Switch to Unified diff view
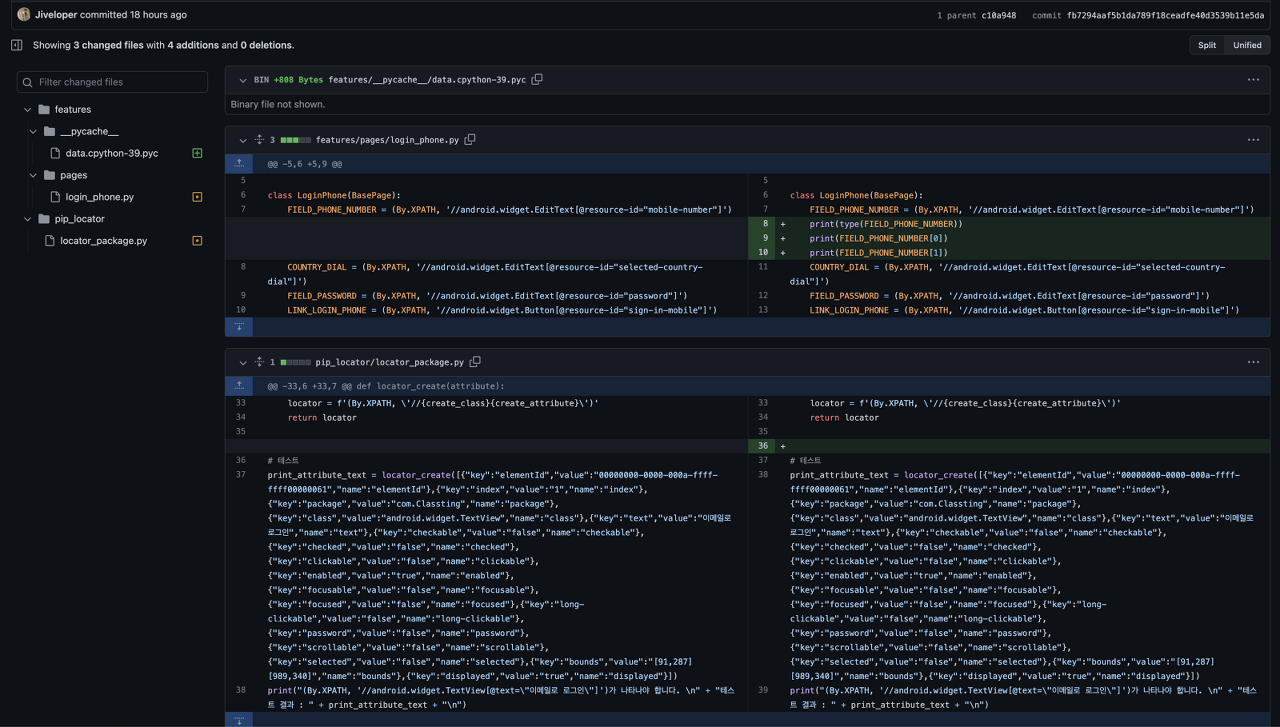The height and width of the screenshot is (727, 1280). (x=1247, y=45)
